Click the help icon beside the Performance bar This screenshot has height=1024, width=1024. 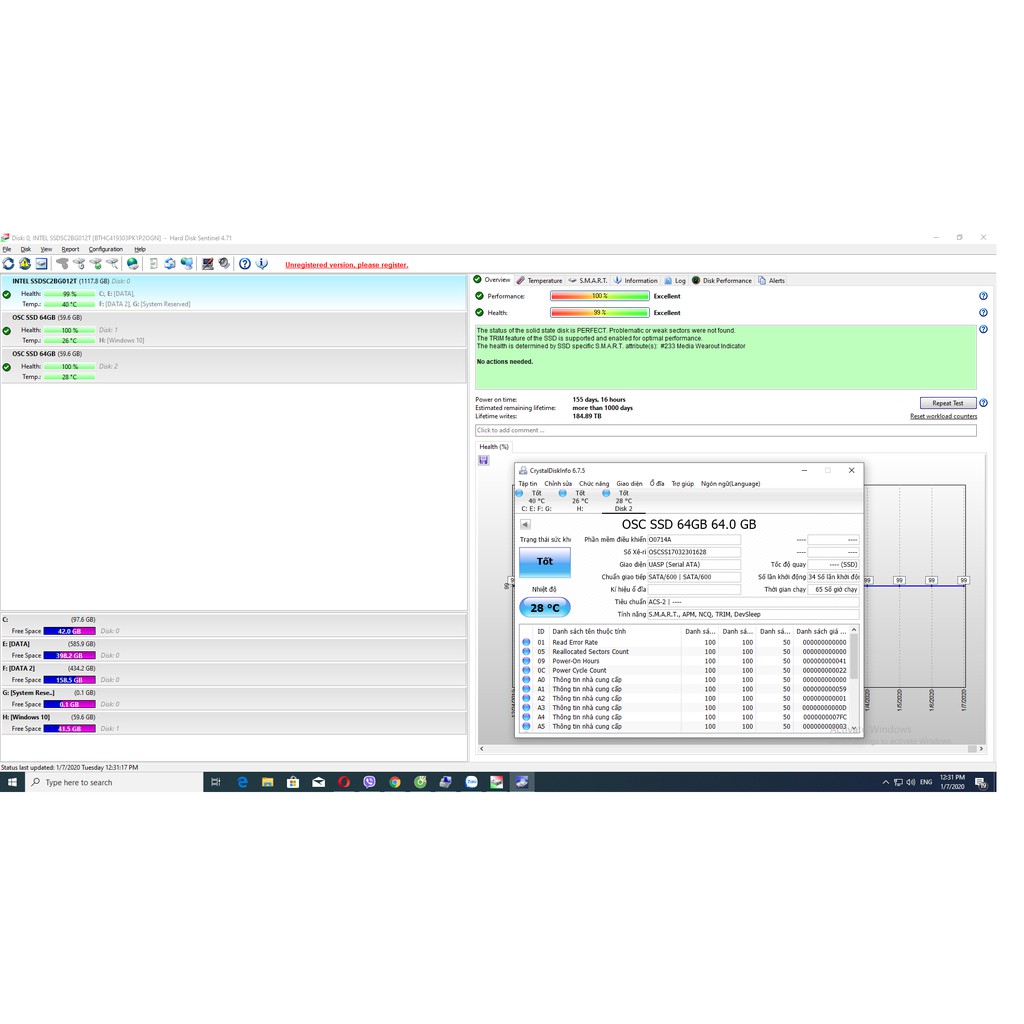coord(983,296)
